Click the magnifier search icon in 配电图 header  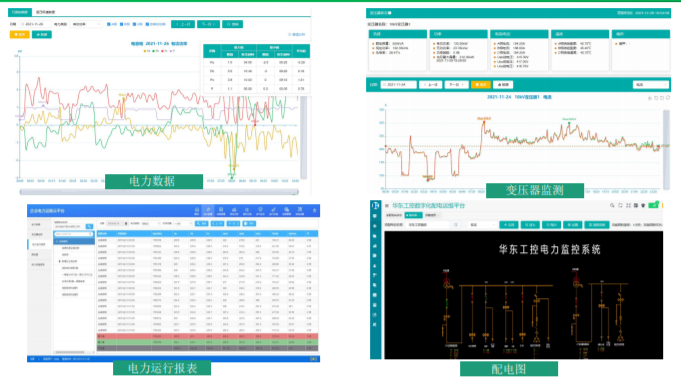612,205
